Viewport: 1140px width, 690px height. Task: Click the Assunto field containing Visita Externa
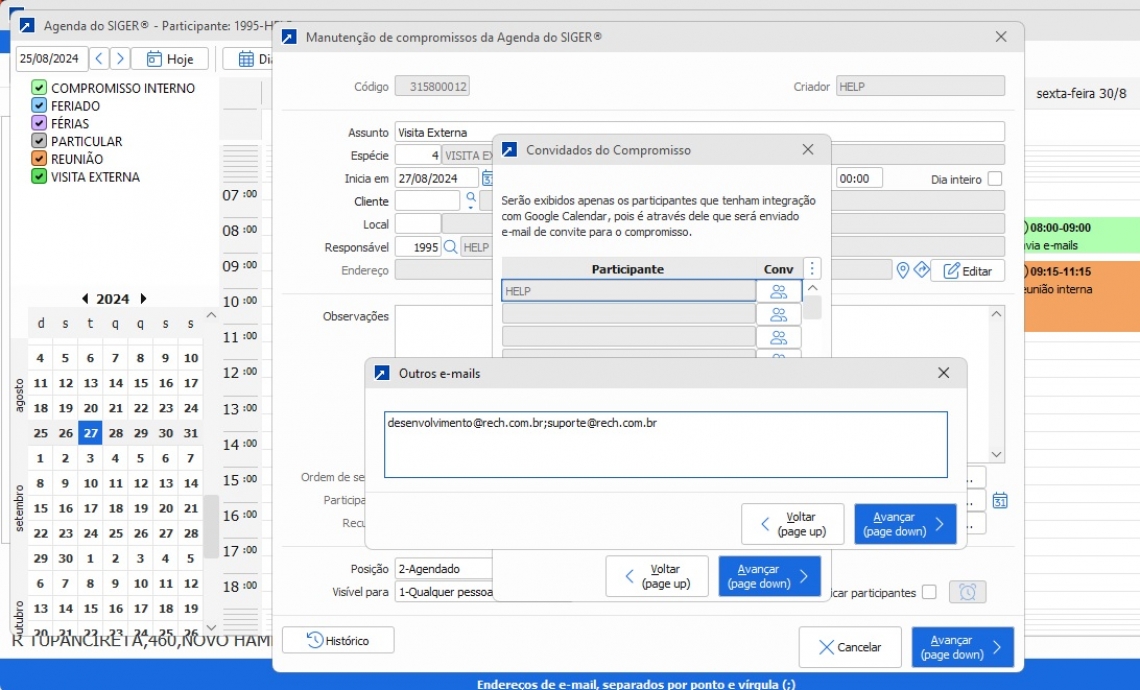[x=699, y=132]
